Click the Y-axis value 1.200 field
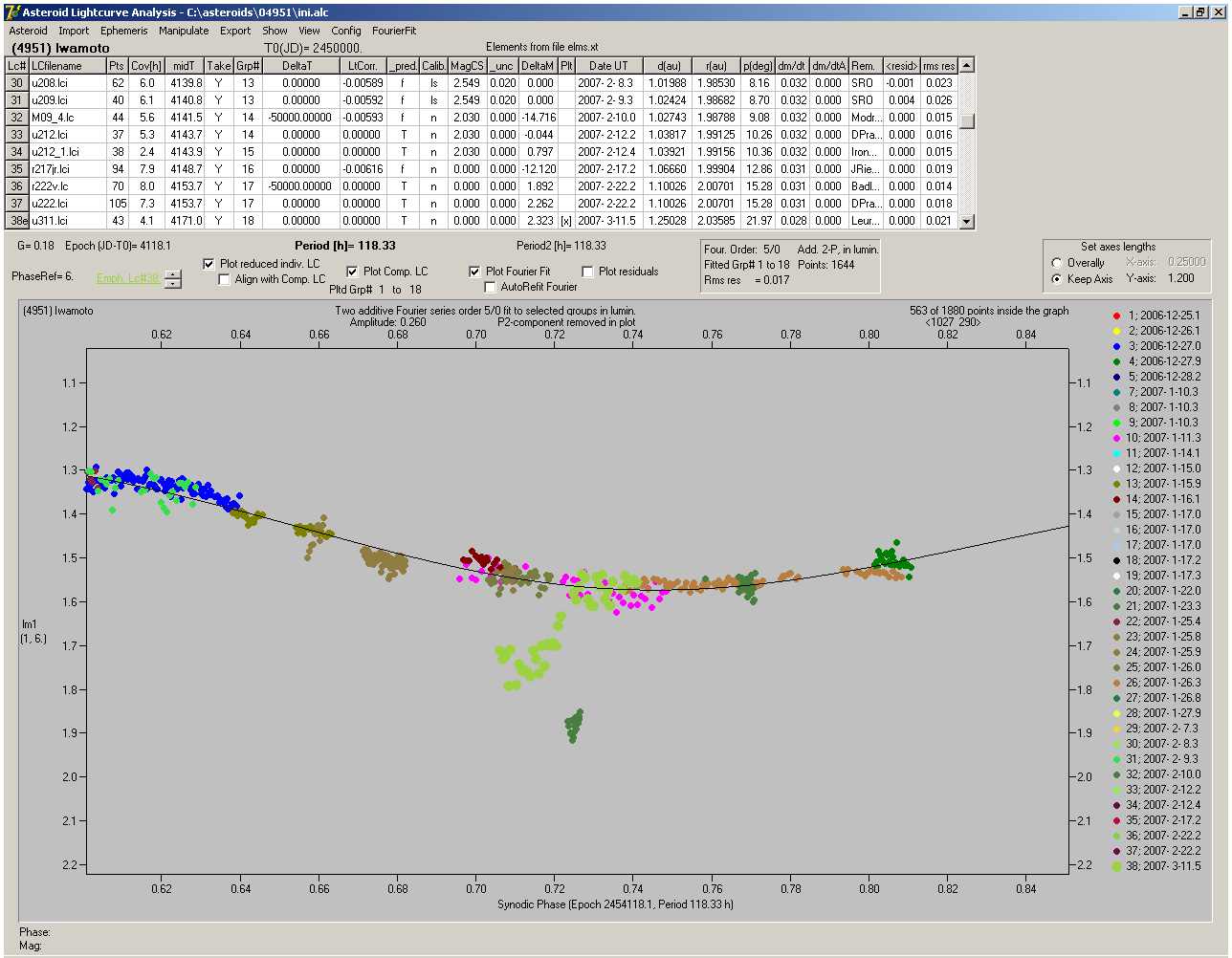Screen dimensions: 1232x958 point(1181,279)
